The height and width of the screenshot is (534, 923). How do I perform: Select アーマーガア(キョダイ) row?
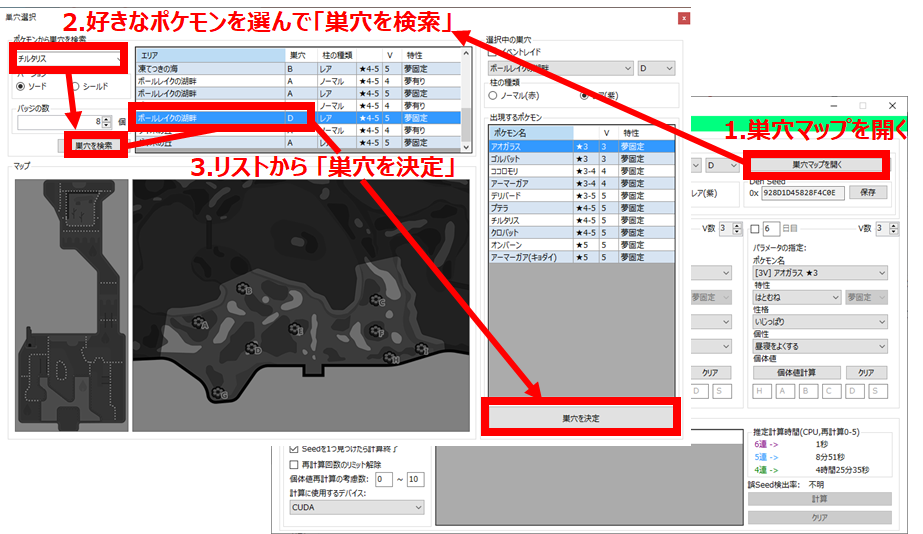click(x=582, y=257)
